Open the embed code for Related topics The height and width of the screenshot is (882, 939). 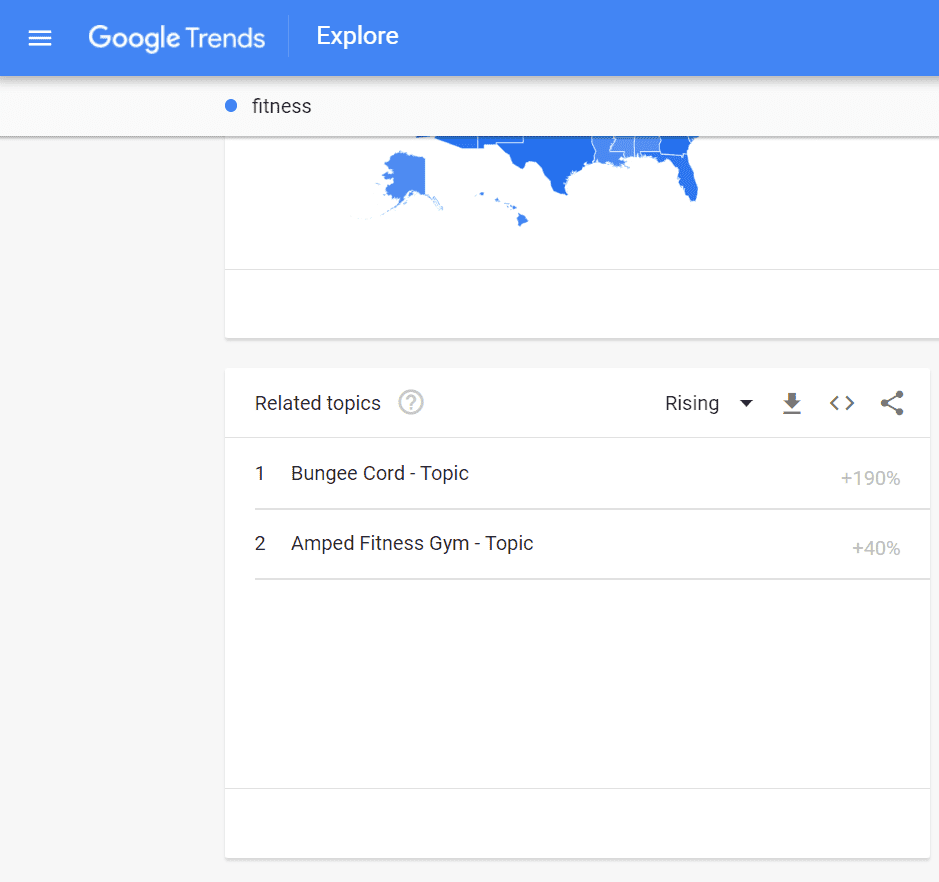[841, 403]
